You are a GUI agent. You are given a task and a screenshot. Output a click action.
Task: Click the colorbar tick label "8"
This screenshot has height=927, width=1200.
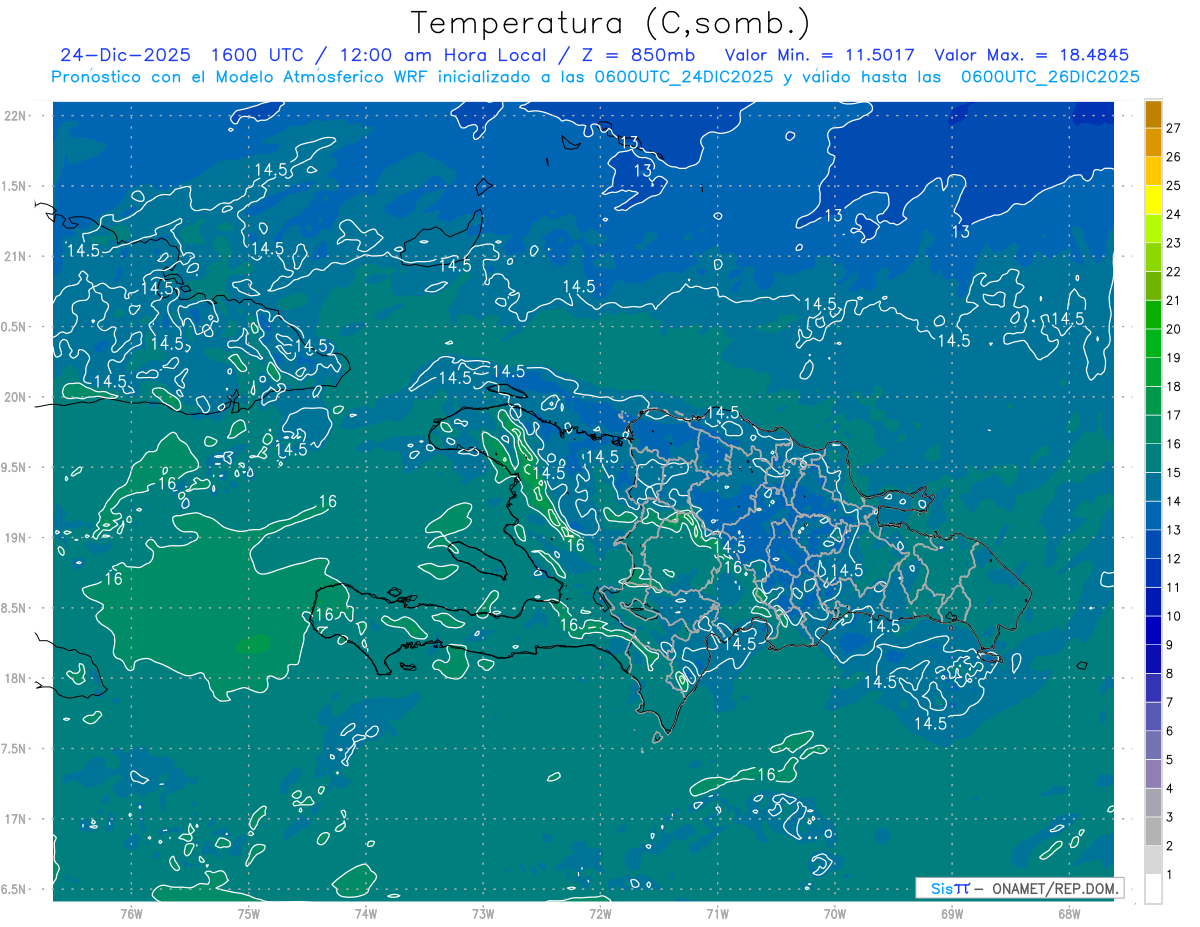click(x=1170, y=673)
